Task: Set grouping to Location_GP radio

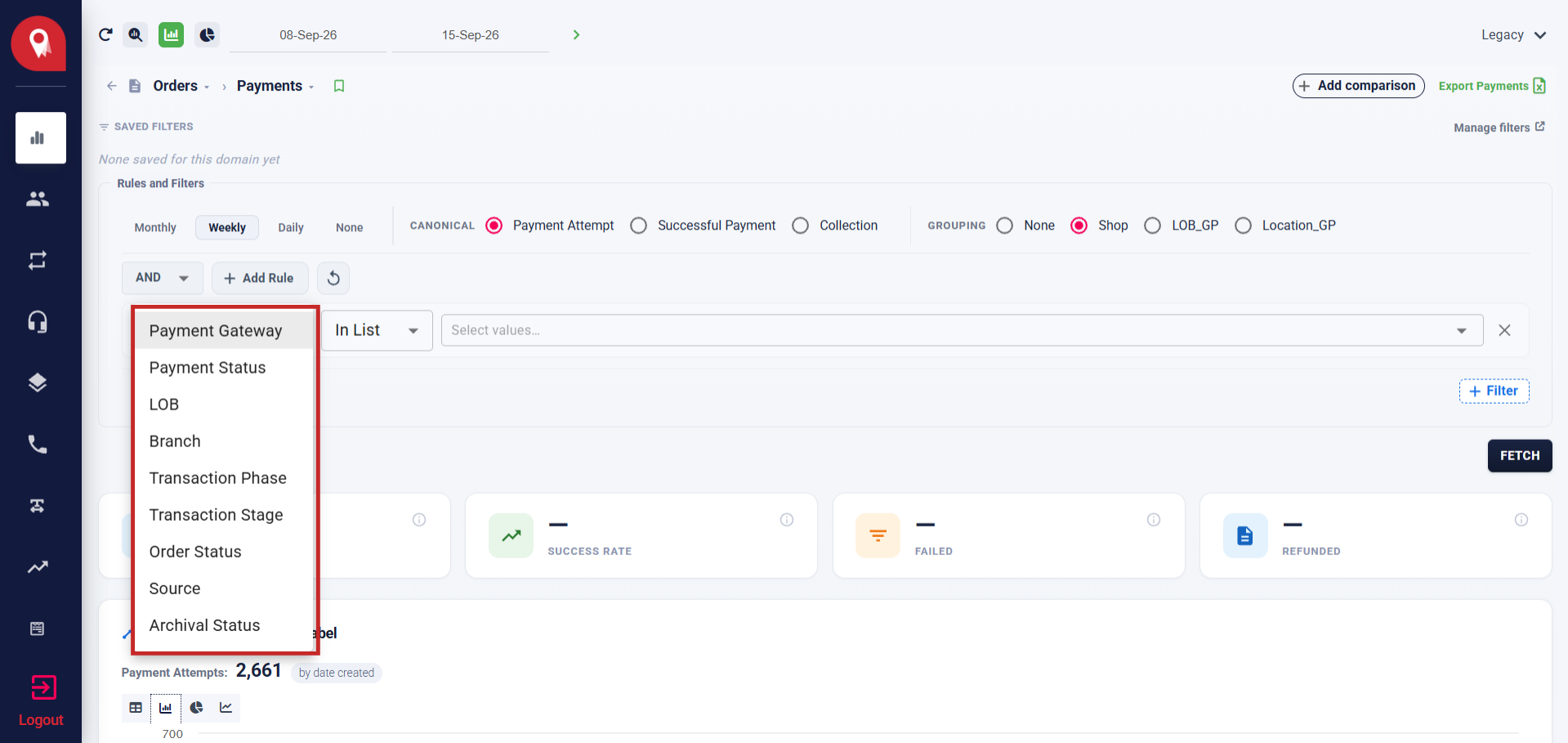Action: (1243, 226)
